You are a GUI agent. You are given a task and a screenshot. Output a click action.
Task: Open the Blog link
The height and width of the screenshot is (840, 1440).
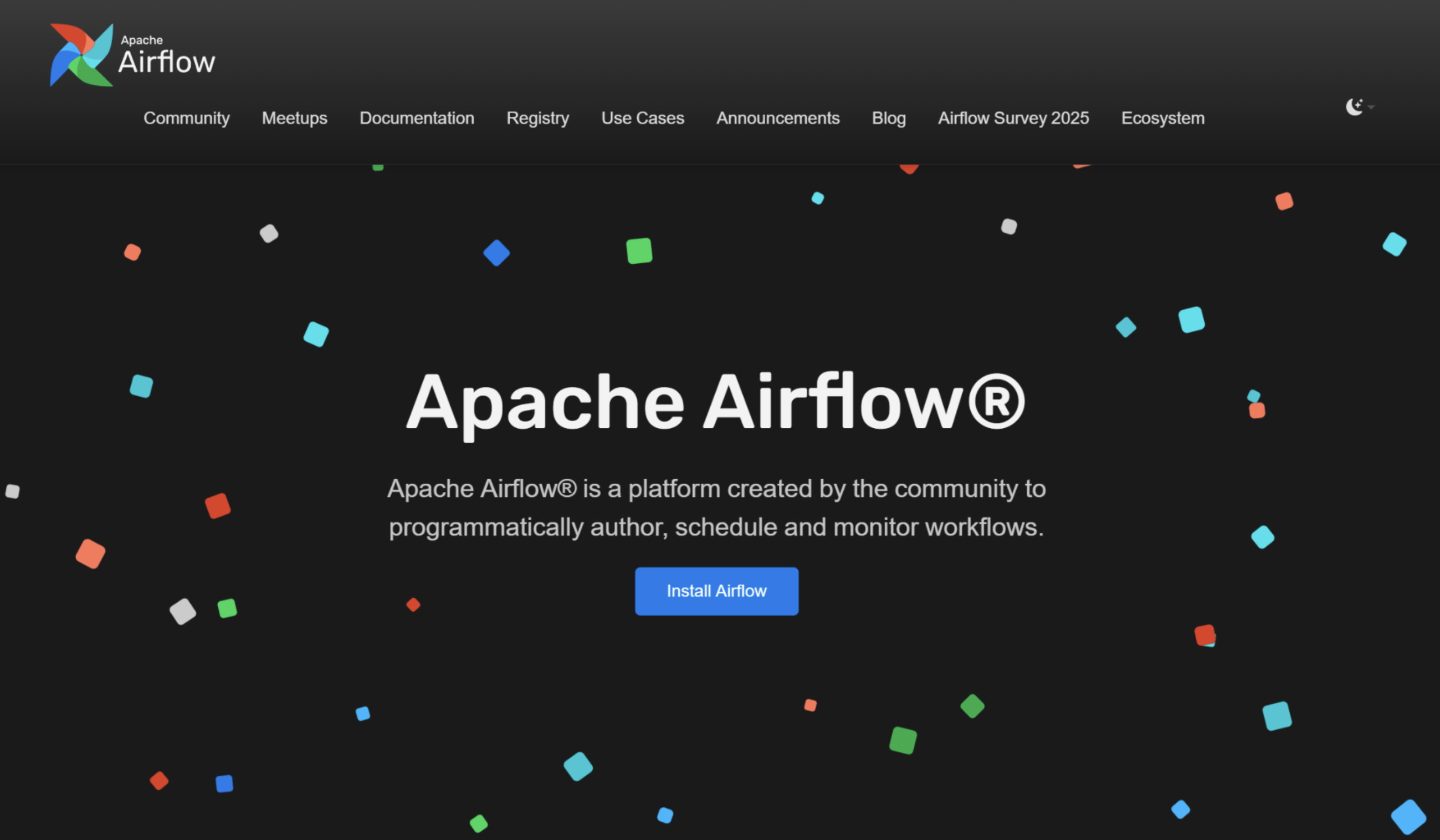tap(889, 117)
